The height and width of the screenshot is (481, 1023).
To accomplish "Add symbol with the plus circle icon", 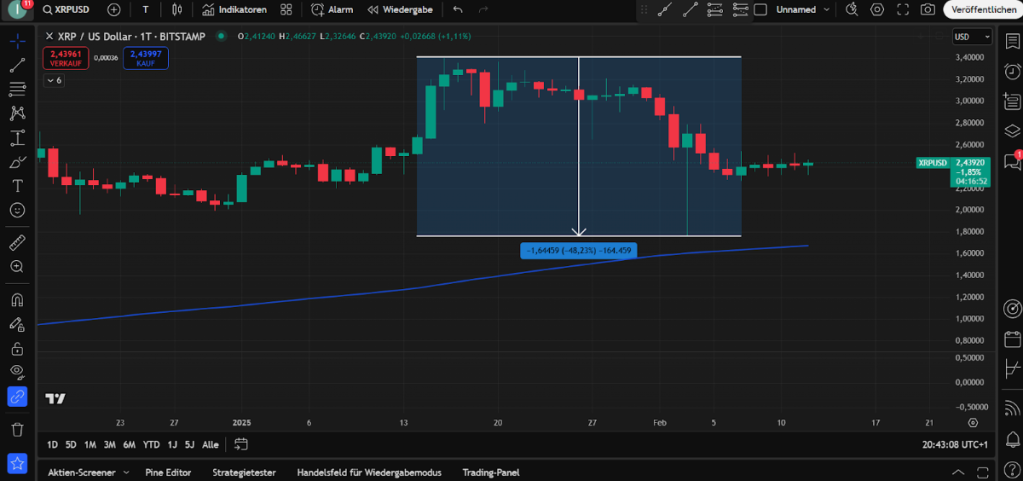I will point(114,10).
